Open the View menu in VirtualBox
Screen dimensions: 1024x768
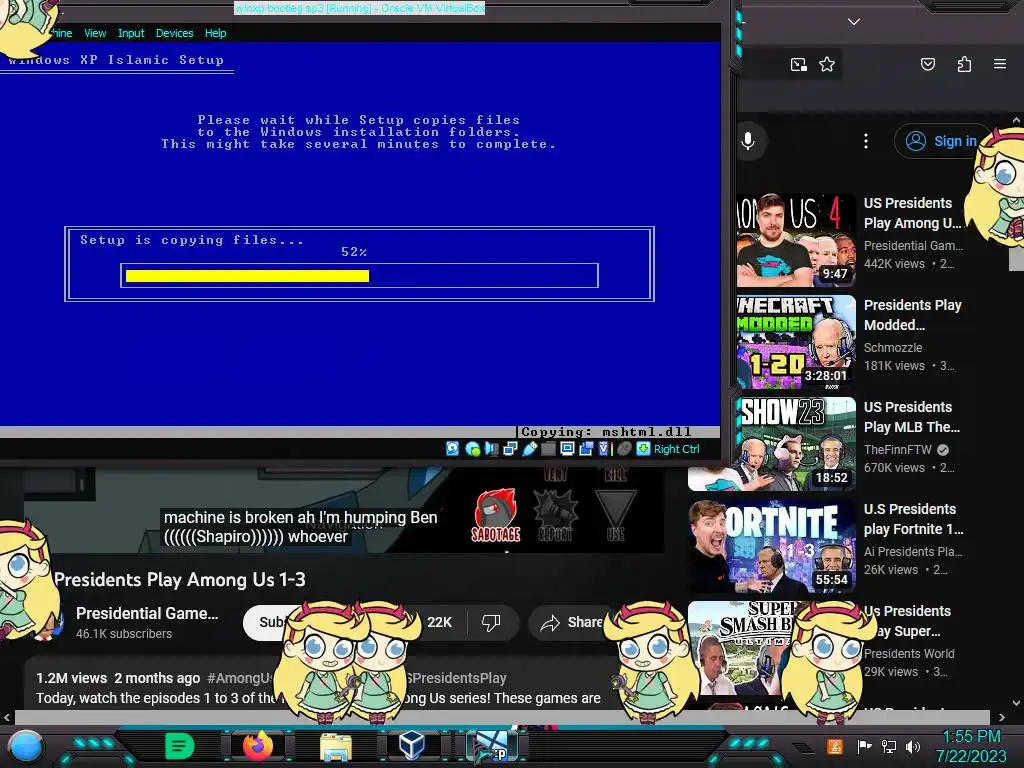pyautogui.click(x=95, y=33)
